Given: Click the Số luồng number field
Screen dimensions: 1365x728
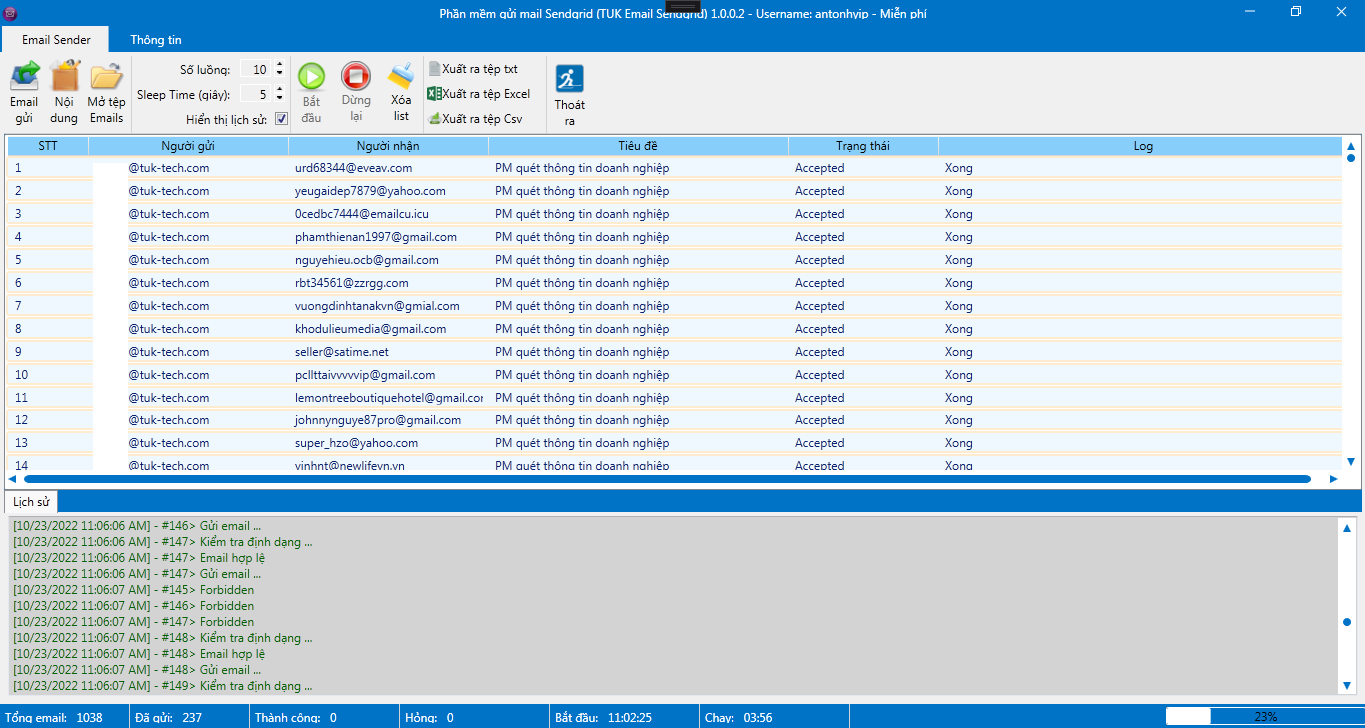Looking at the screenshot, I should (x=256, y=70).
